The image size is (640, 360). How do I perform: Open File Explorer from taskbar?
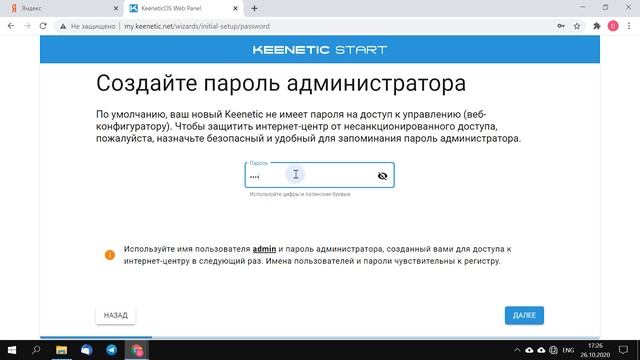(x=61, y=350)
